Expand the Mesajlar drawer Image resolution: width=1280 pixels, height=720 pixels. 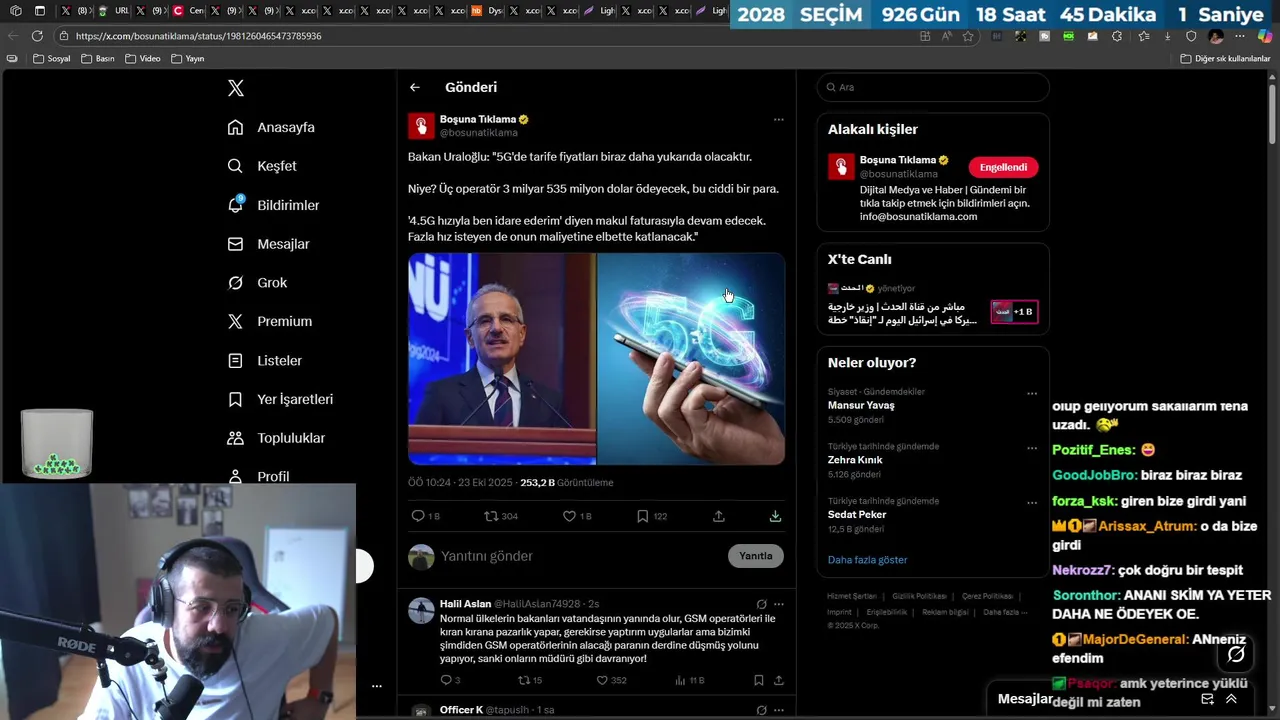[x=1232, y=699]
